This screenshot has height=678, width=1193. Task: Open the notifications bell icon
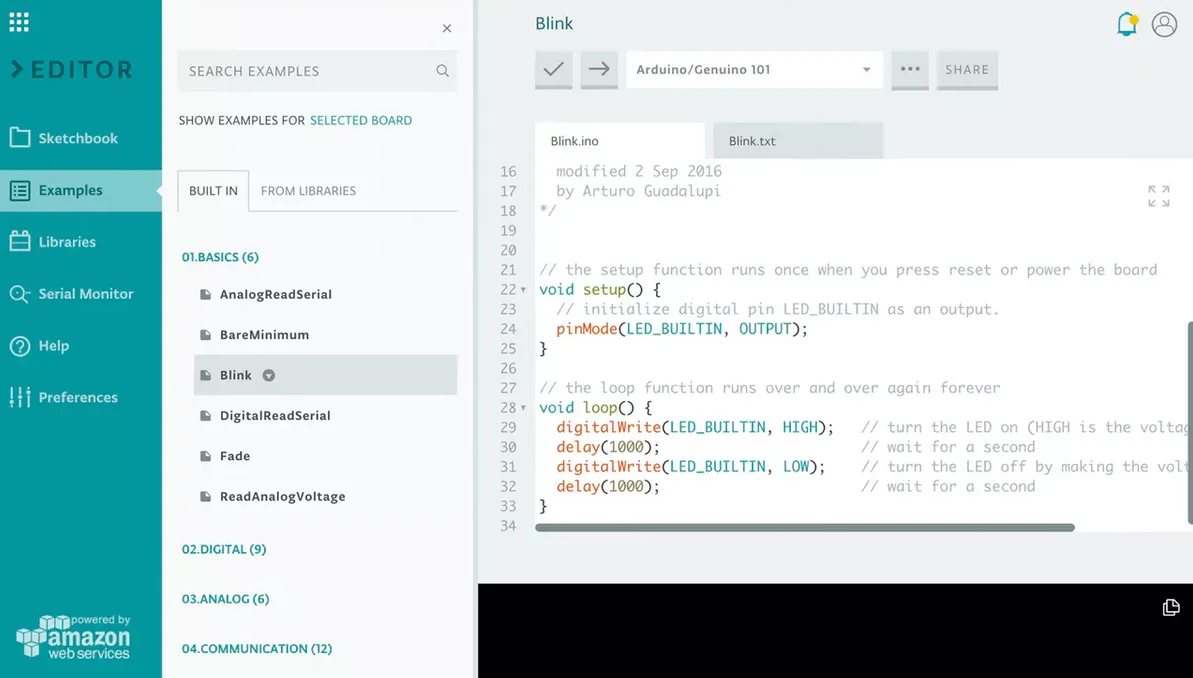(1127, 24)
